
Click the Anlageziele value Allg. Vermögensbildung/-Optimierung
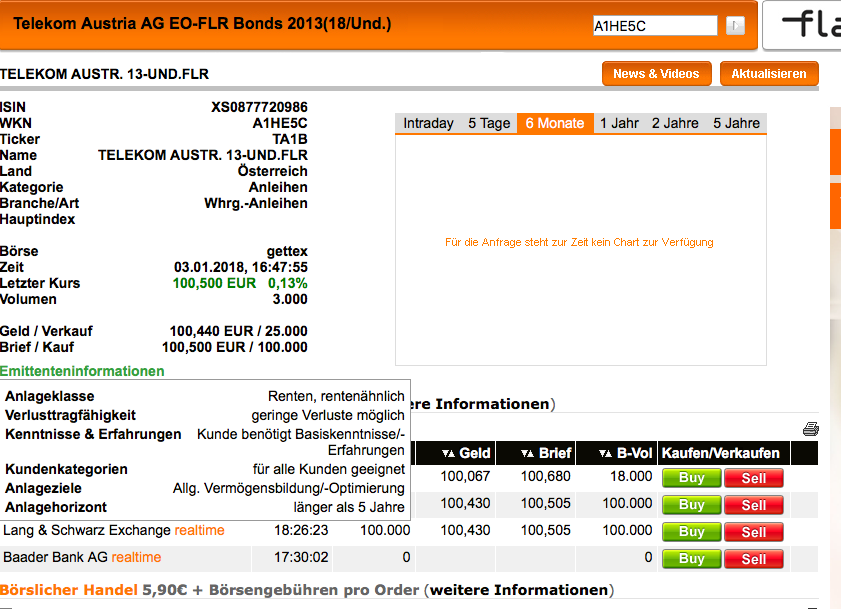289,489
